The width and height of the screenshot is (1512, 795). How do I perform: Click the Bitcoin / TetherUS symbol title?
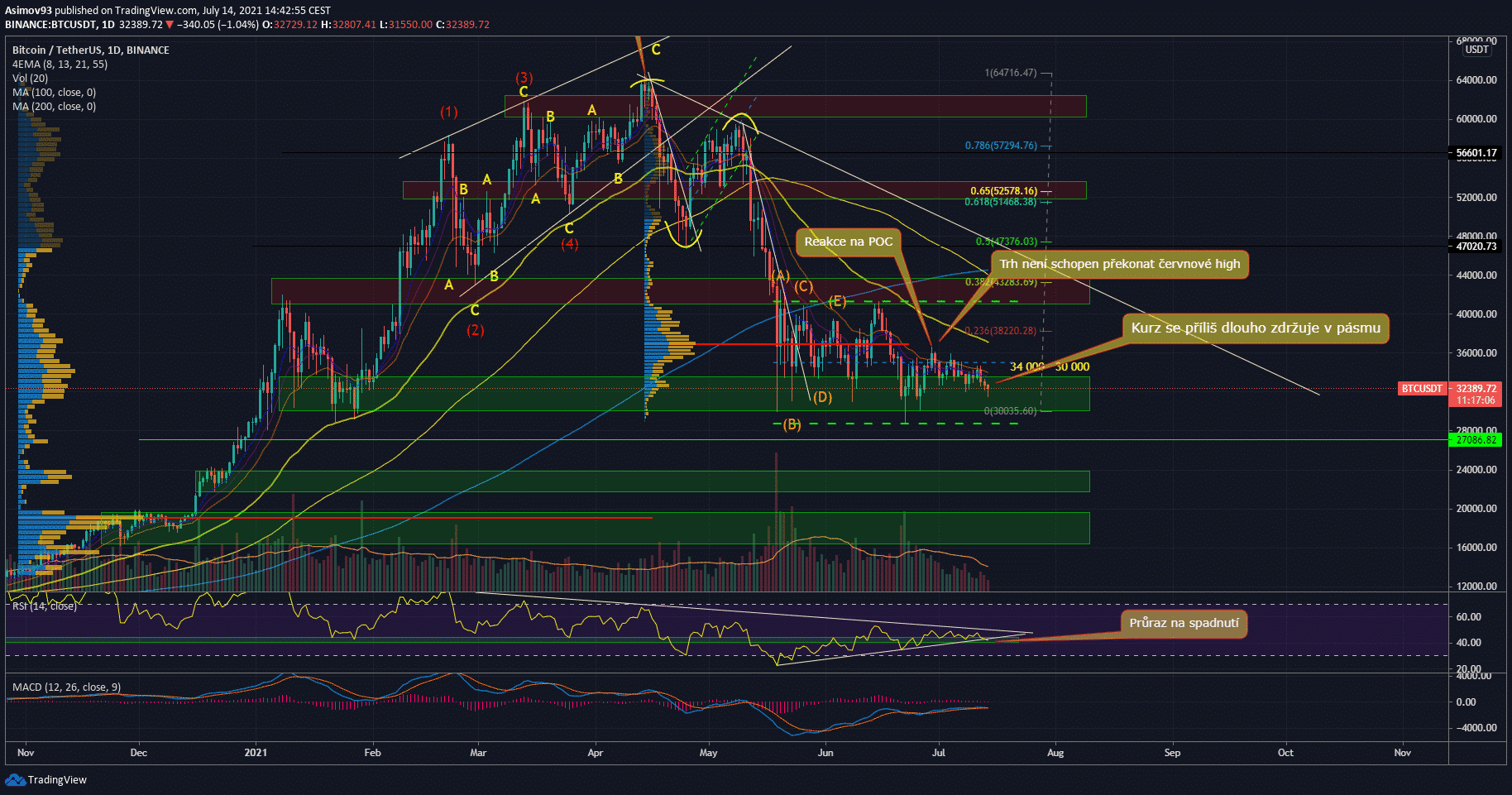(x=90, y=50)
